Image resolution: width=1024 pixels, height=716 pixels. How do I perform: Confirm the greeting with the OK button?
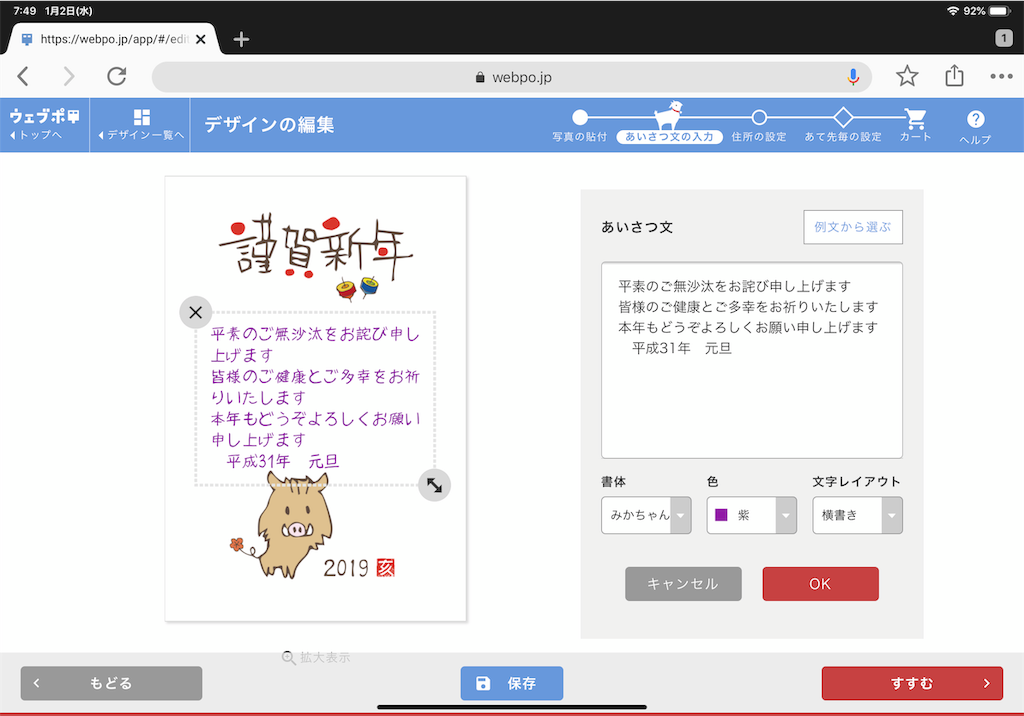[820, 583]
